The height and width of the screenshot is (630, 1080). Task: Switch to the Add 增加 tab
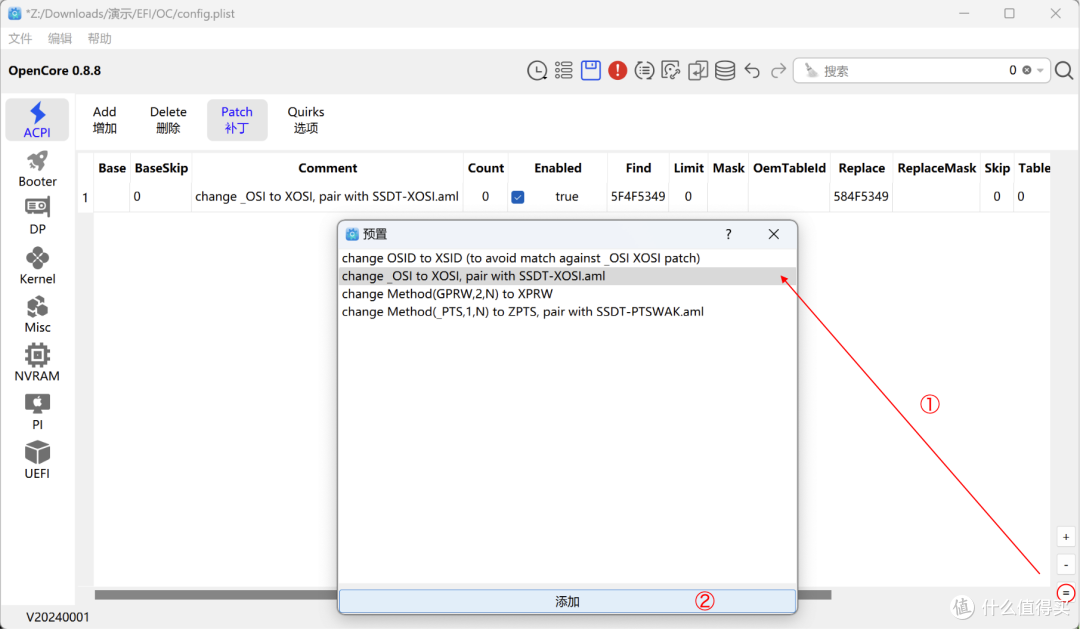[x=105, y=120]
